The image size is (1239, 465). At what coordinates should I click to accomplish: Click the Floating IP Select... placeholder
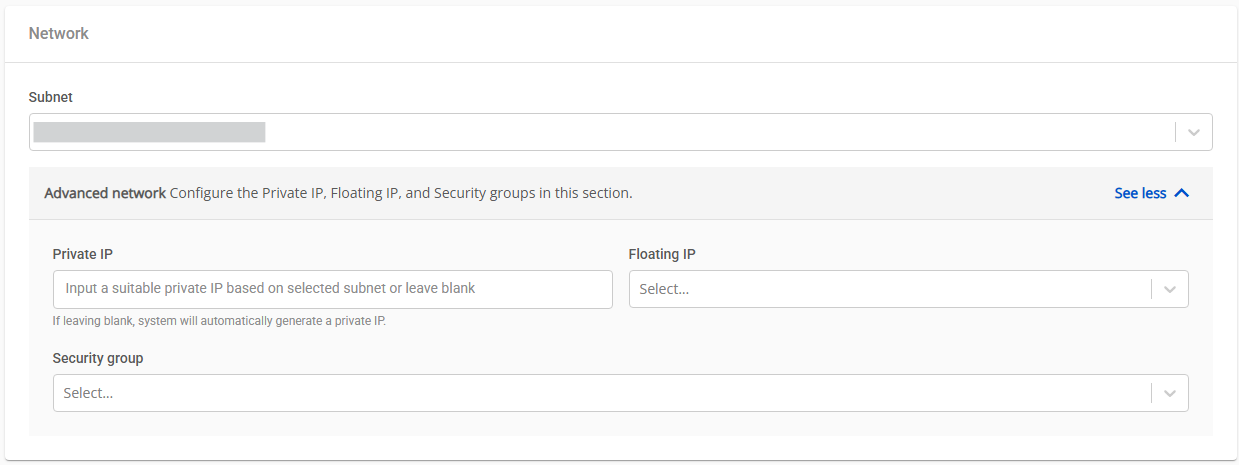[x=665, y=289]
